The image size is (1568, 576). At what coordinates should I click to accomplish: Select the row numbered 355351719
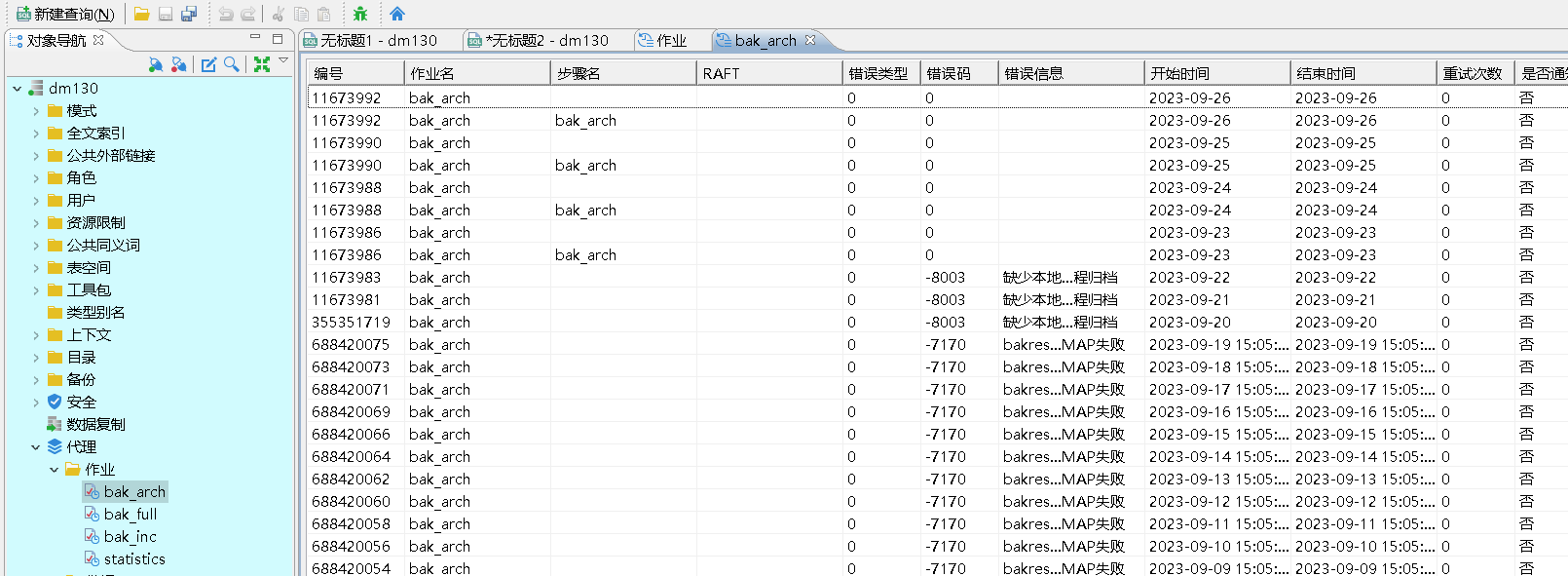click(937, 323)
